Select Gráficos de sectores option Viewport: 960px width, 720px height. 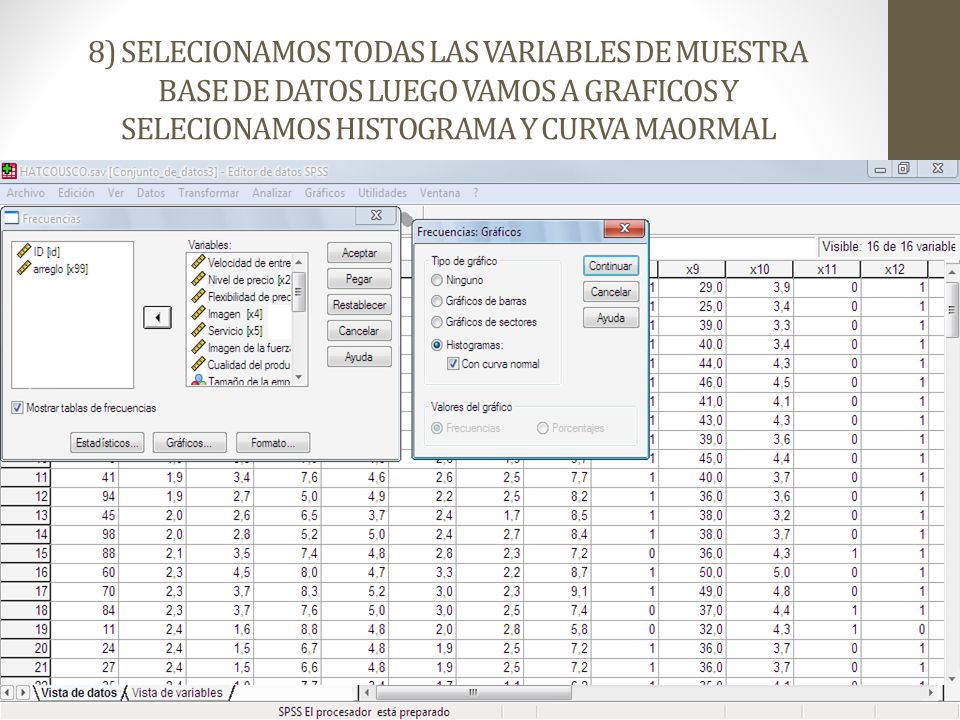tap(437, 321)
